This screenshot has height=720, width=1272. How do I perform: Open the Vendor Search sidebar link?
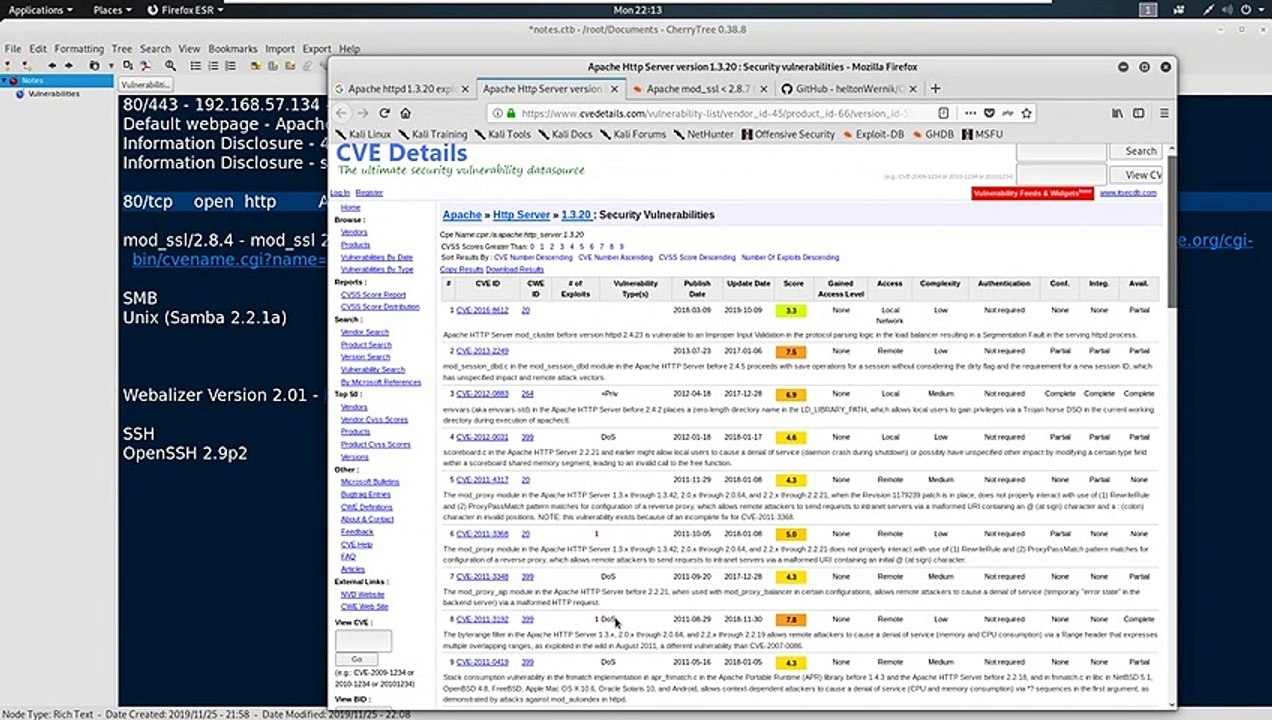[x=364, y=332]
